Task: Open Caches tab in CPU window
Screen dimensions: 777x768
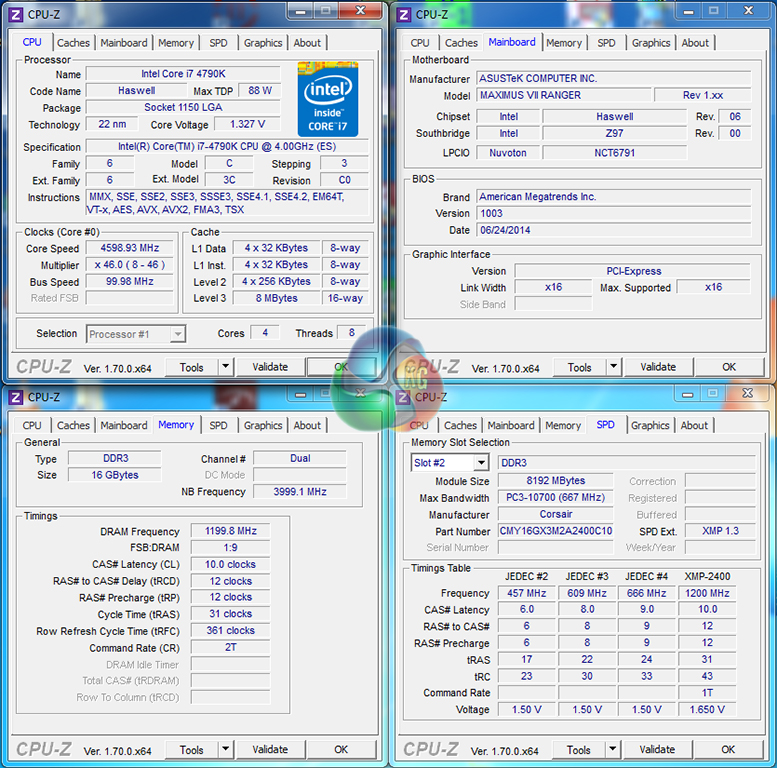Action: tap(73, 43)
